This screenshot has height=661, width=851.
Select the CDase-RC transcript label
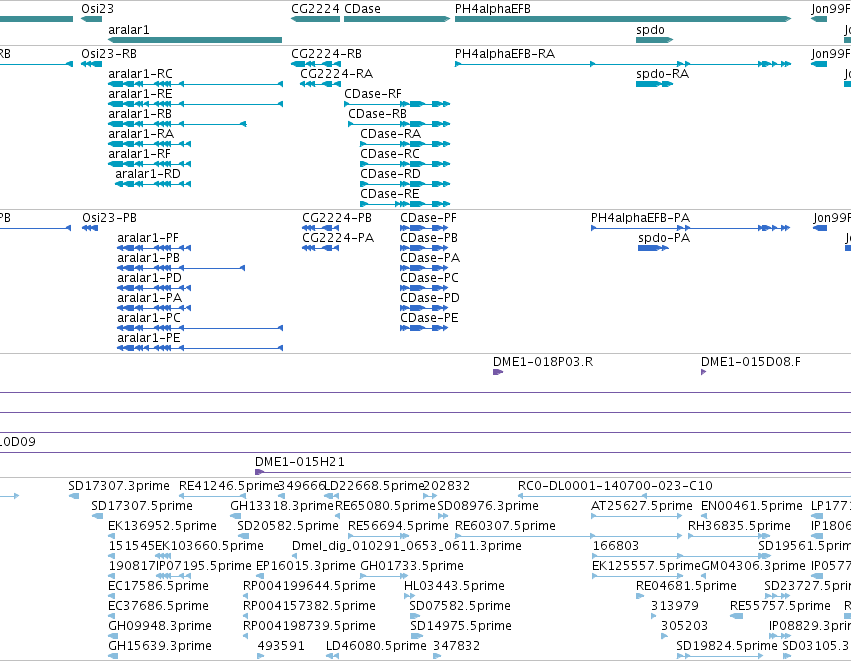coord(390,154)
